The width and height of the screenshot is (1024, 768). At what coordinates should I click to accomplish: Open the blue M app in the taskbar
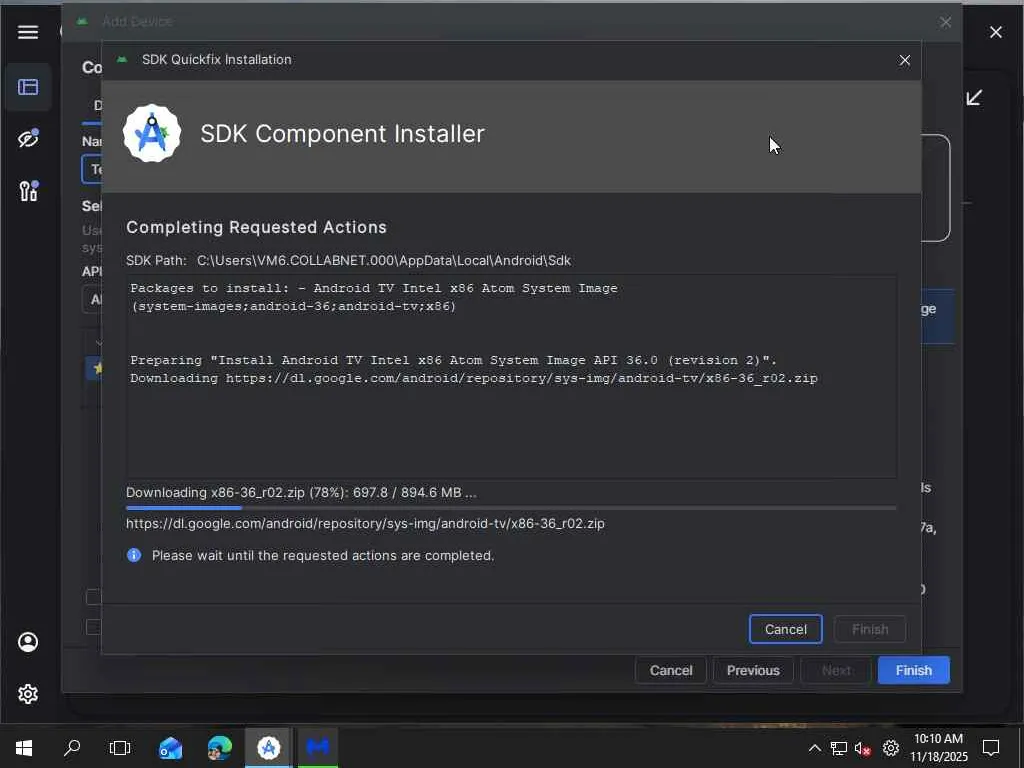click(318, 748)
